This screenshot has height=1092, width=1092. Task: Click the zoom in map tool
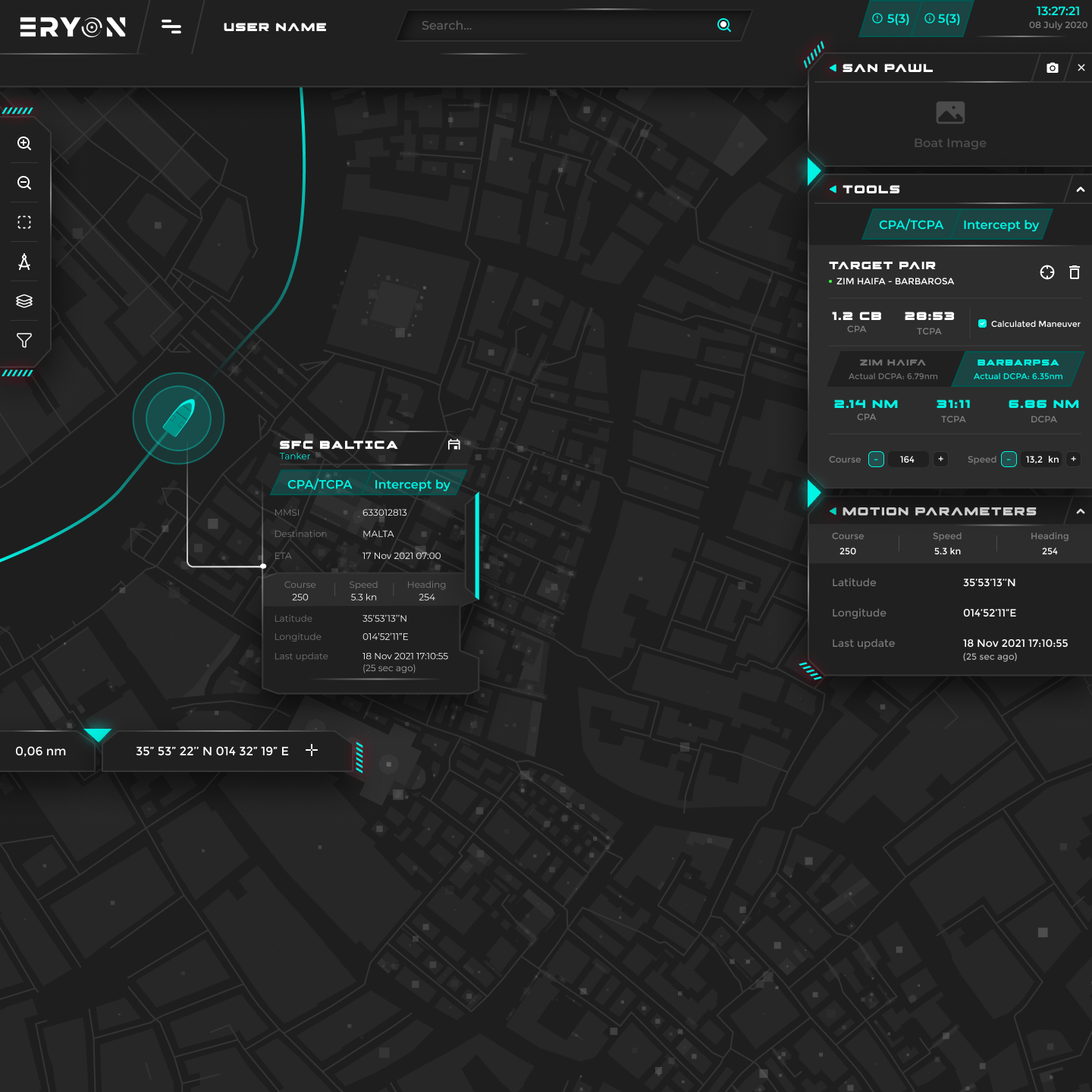[x=24, y=144]
